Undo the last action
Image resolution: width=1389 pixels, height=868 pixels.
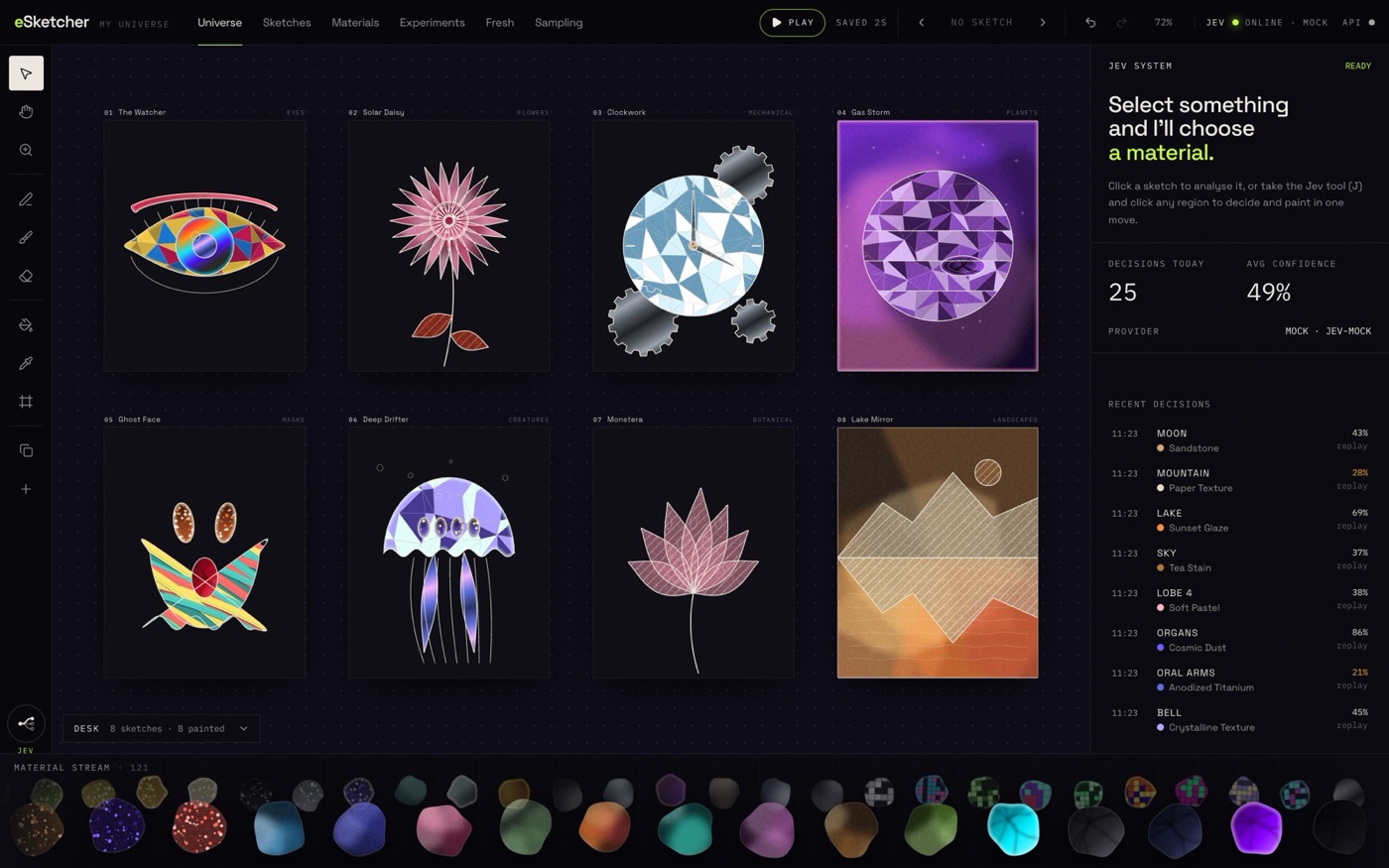point(1090,22)
